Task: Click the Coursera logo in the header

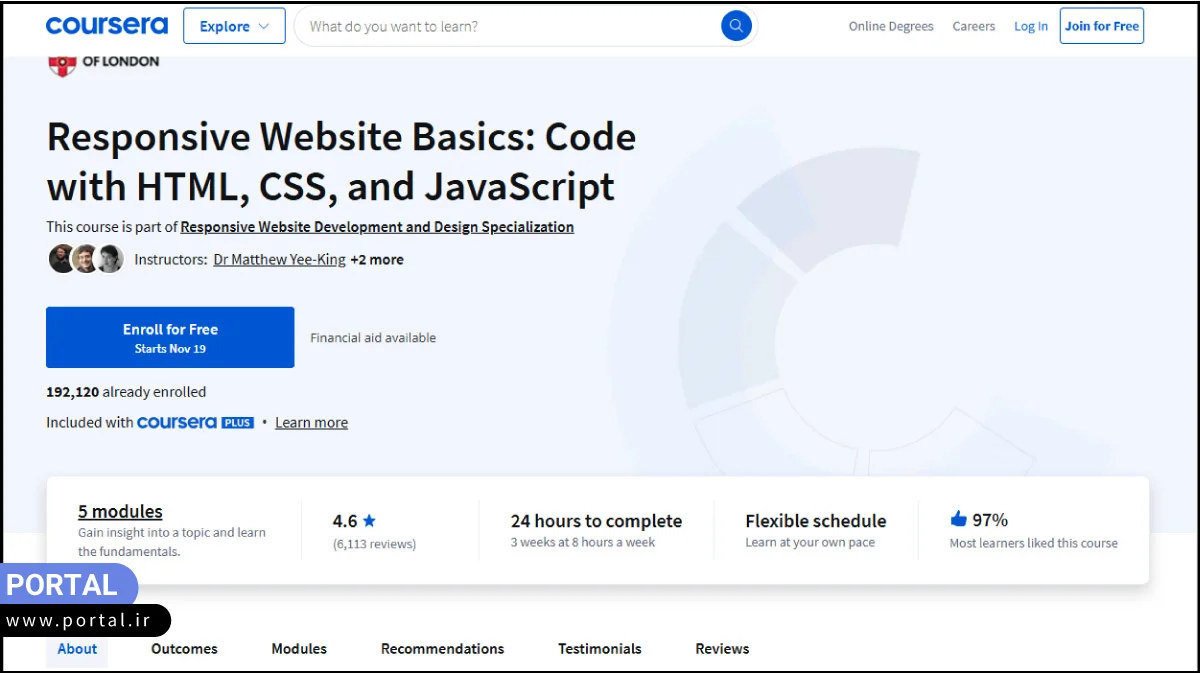Action: pos(106,25)
